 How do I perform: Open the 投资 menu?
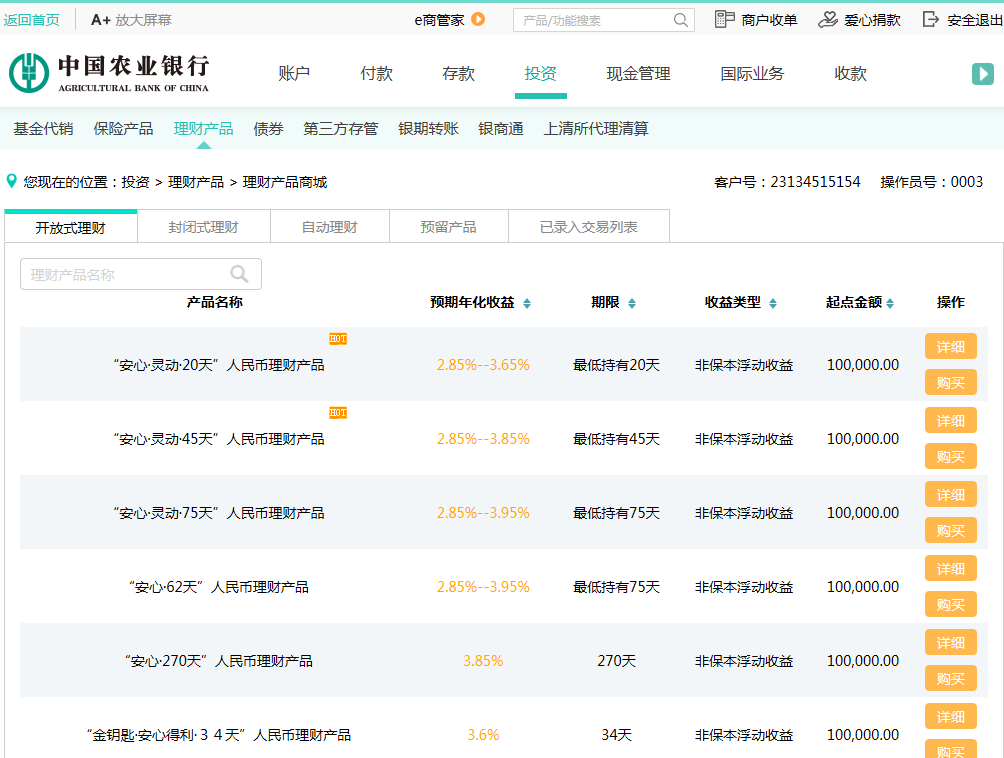coord(540,74)
